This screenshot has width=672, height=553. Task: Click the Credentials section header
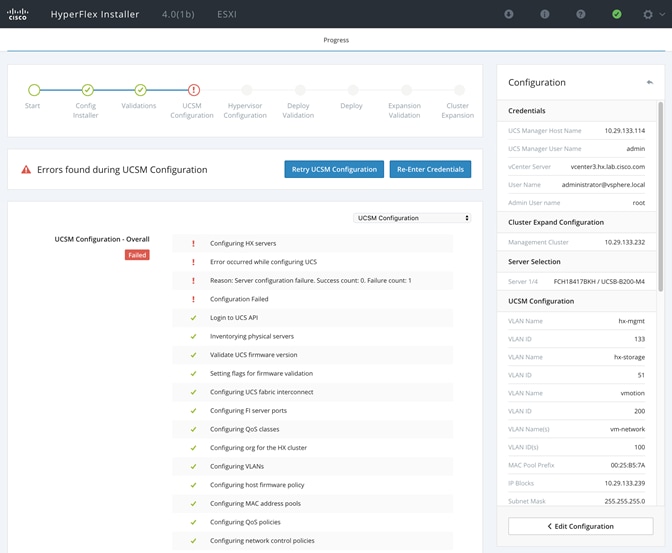tap(577, 111)
